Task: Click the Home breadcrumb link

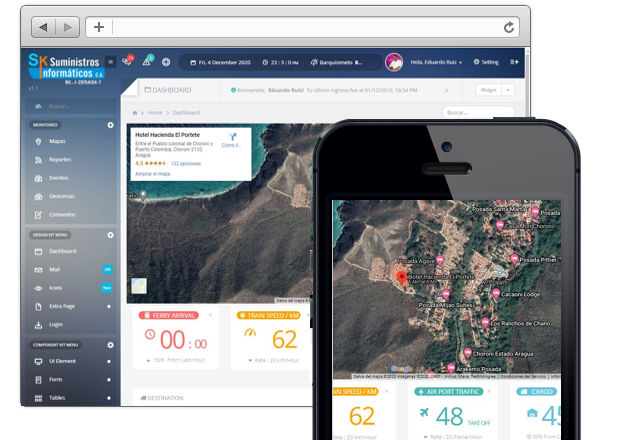Action: tap(155, 113)
